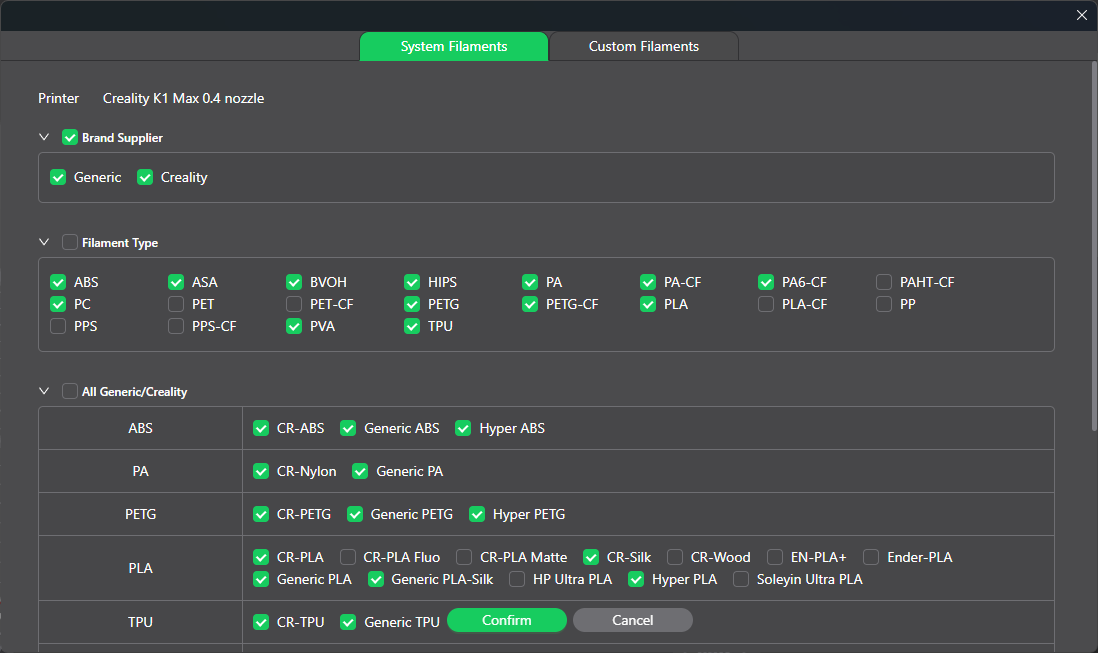
Task: Close the filament dialog with the X icon
Action: tap(1081, 15)
